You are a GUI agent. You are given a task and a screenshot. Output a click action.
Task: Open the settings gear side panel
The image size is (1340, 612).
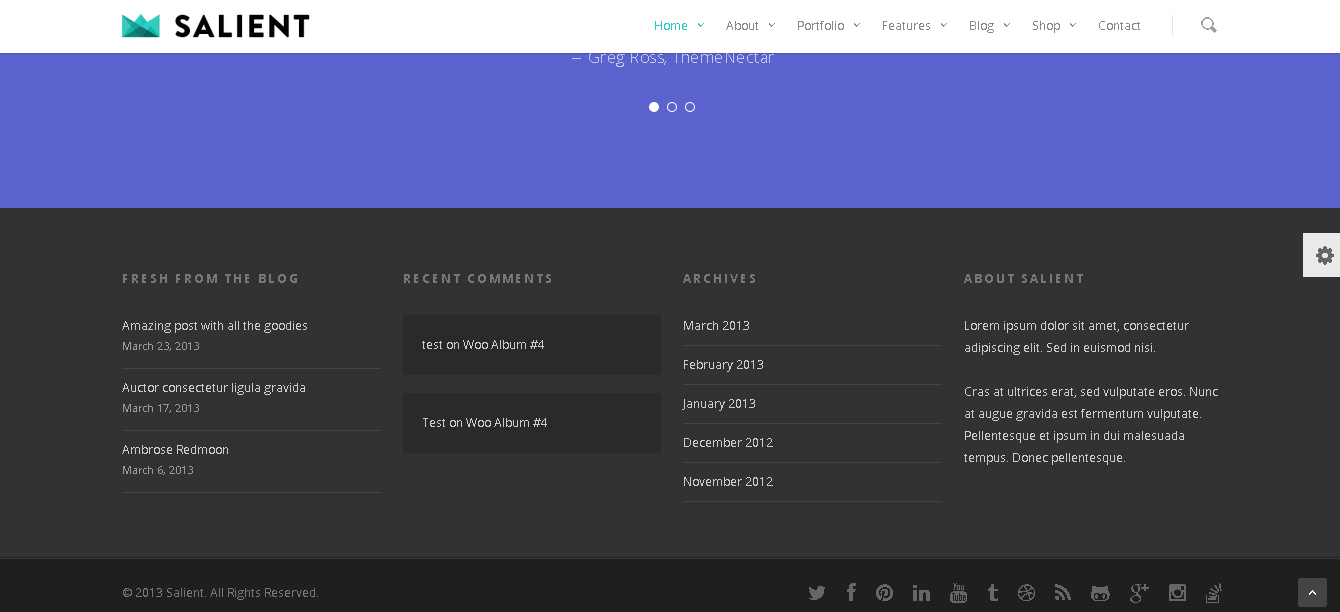click(x=1324, y=255)
